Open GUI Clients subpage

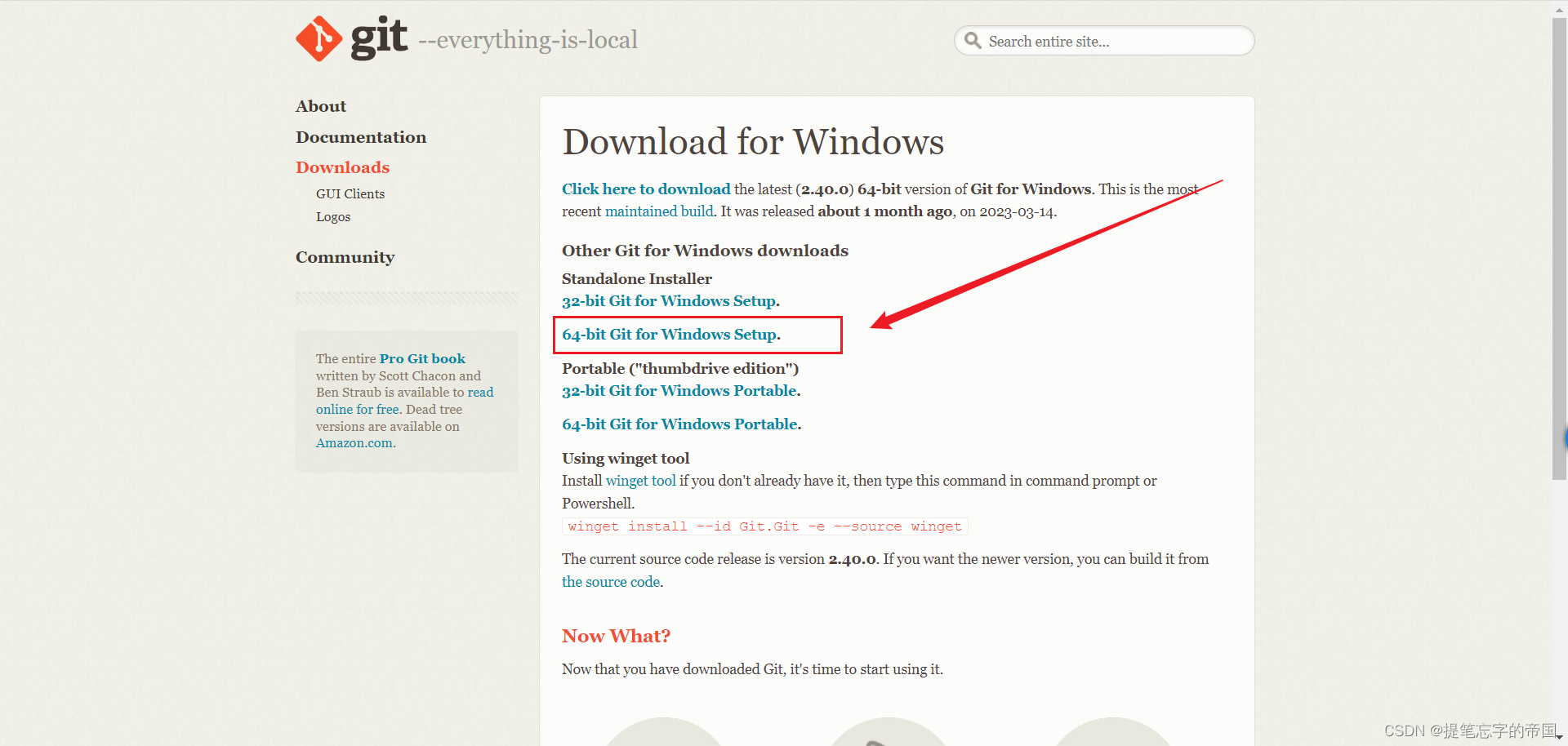coord(350,194)
